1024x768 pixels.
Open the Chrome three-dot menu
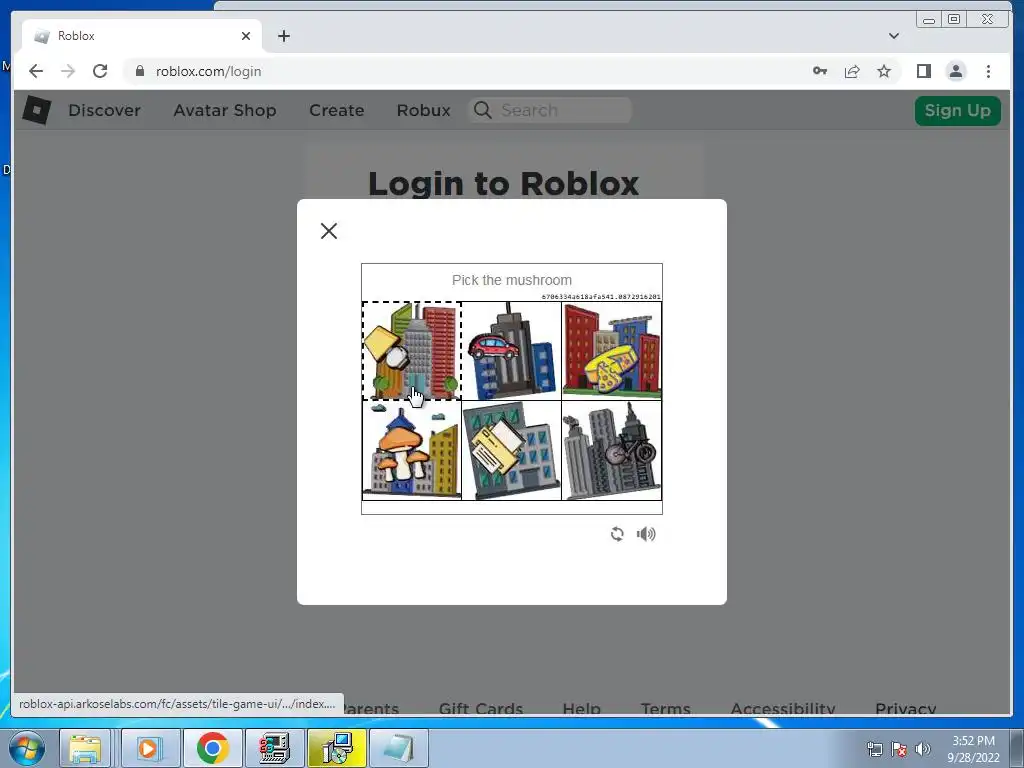click(988, 71)
